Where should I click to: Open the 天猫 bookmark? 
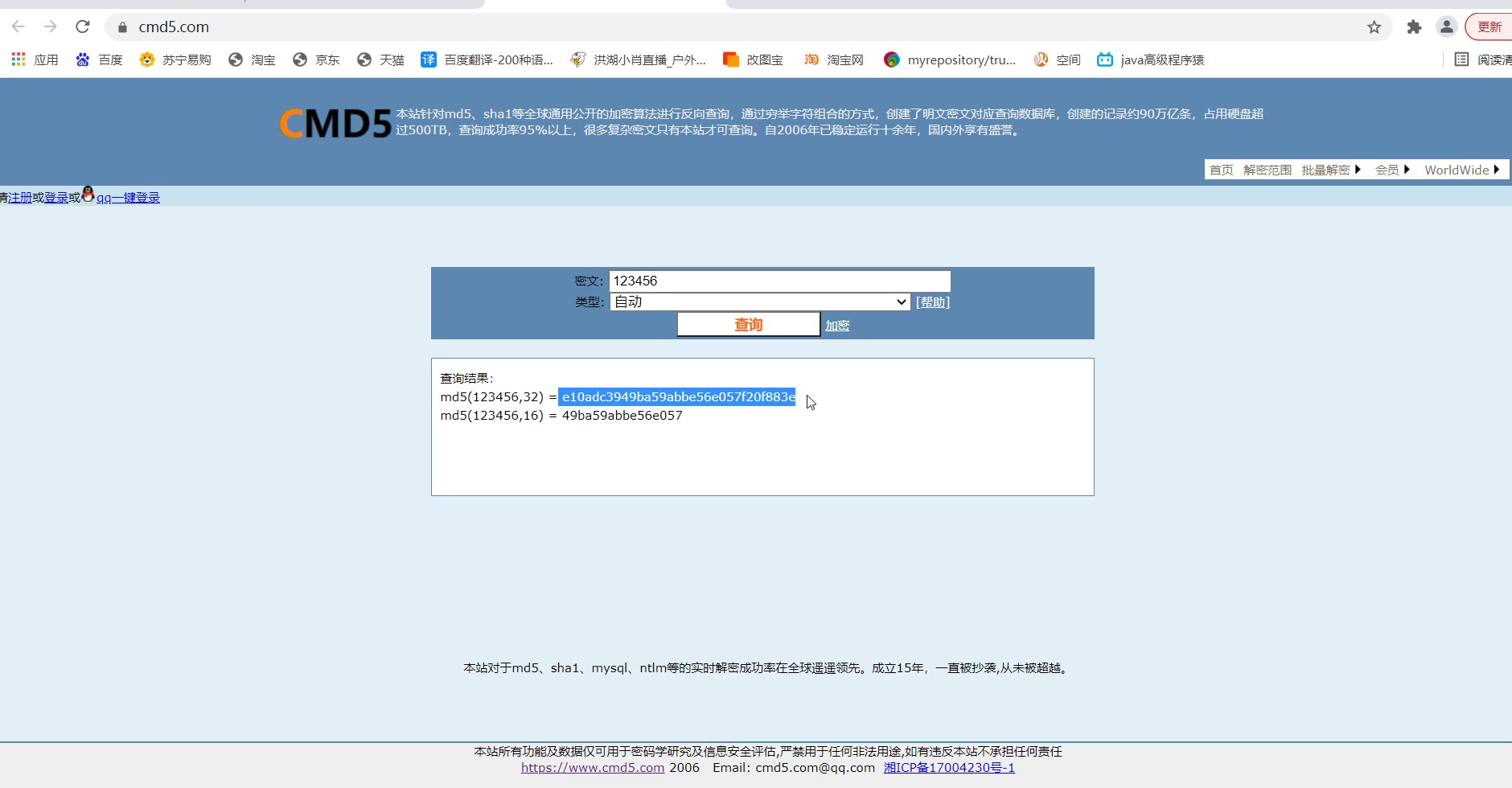380,60
